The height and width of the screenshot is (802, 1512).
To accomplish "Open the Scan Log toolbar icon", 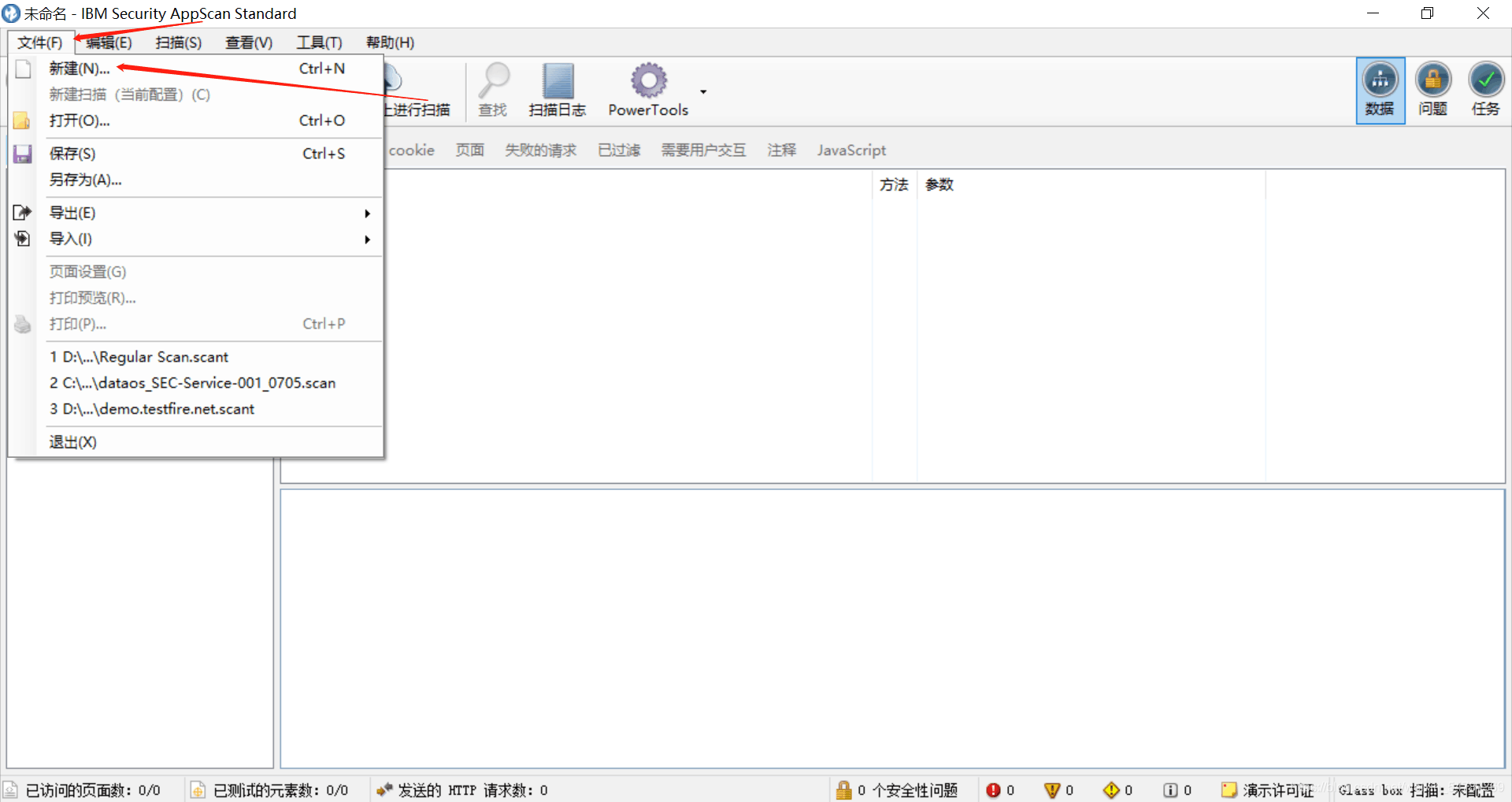I will pos(558,80).
